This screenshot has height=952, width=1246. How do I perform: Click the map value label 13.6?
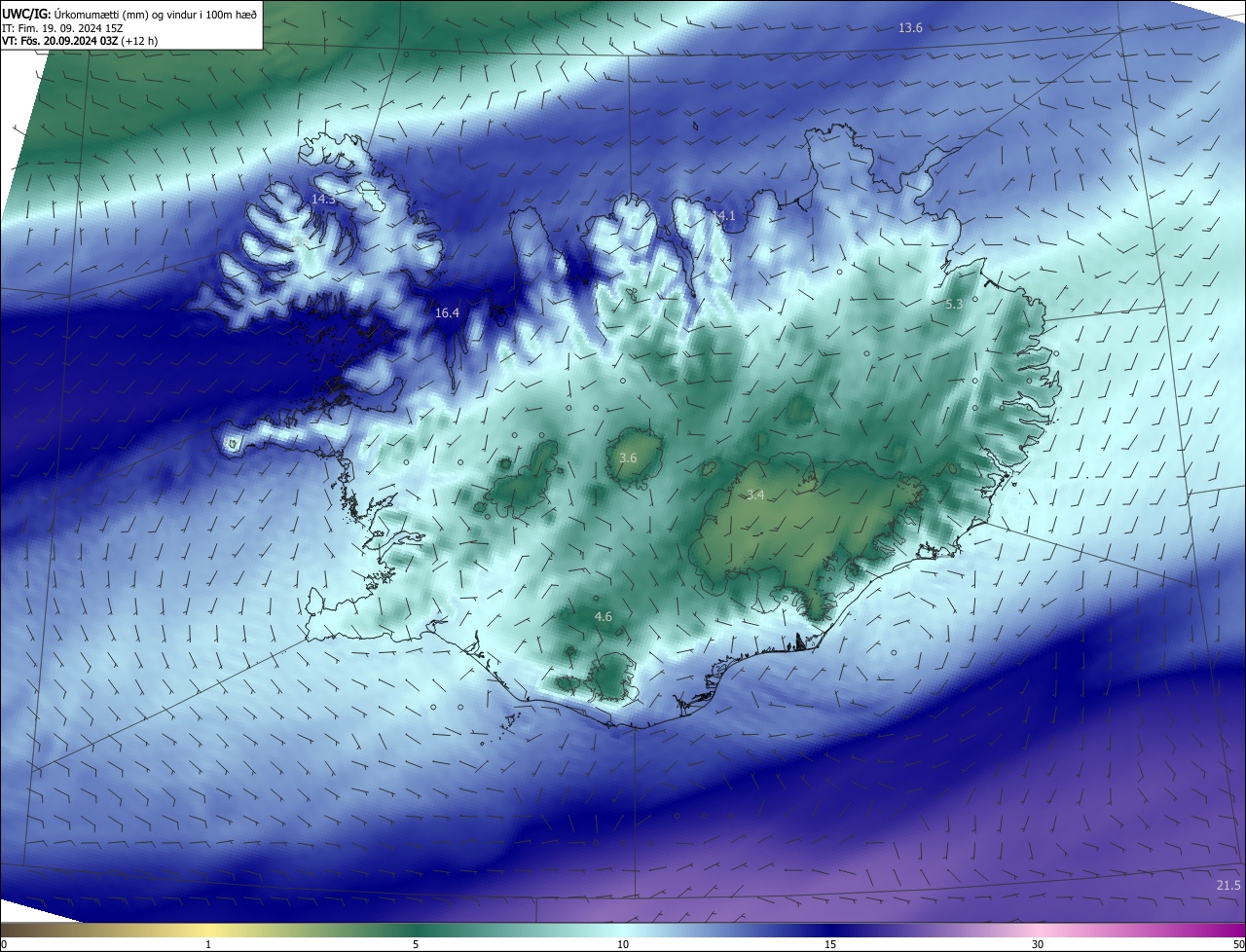pyautogui.click(x=910, y=28)
